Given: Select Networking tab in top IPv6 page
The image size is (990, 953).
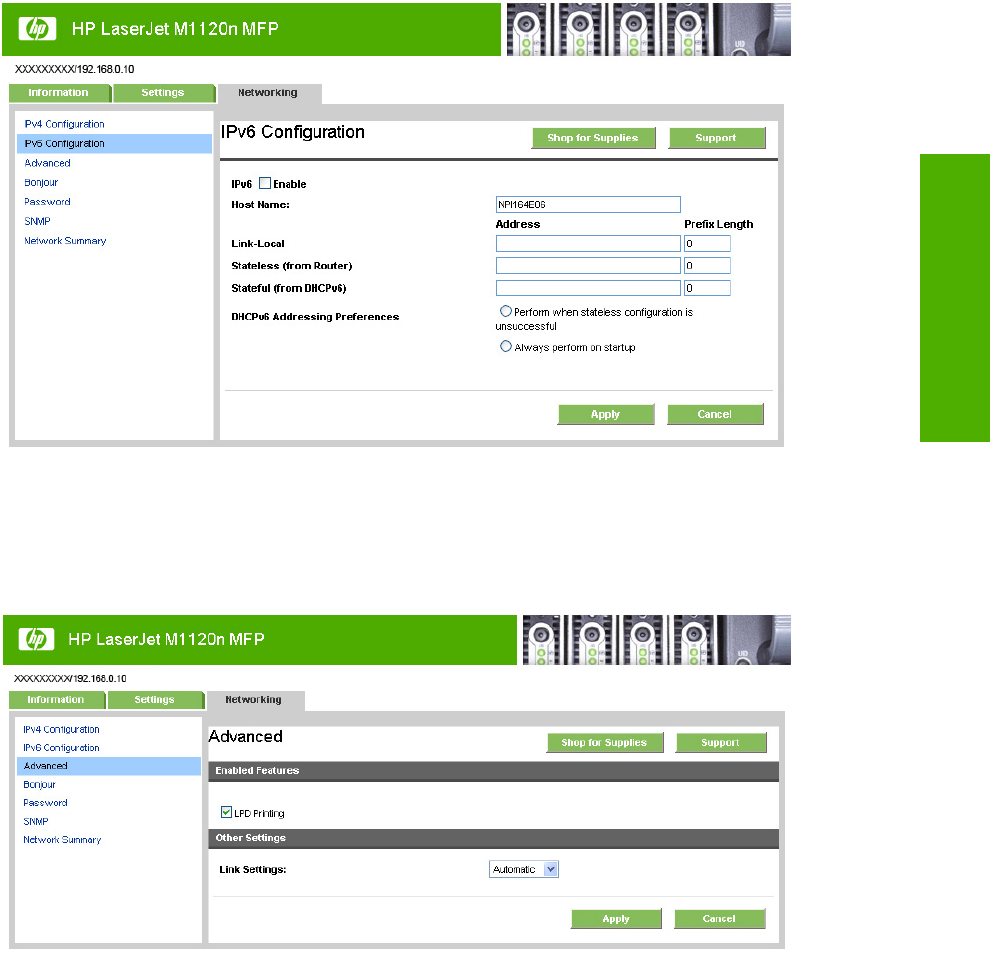Looking at the screenshot, I should (x=269, y=93).
